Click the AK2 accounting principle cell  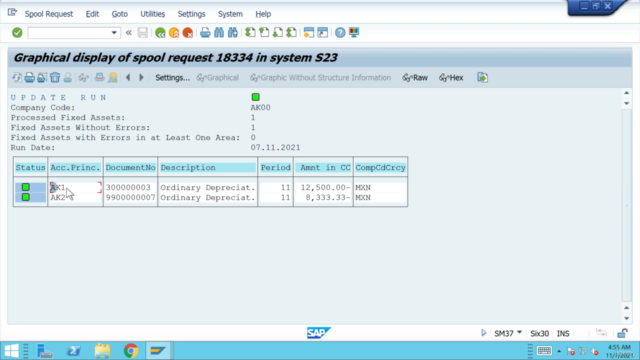click(x=58, y=198)
